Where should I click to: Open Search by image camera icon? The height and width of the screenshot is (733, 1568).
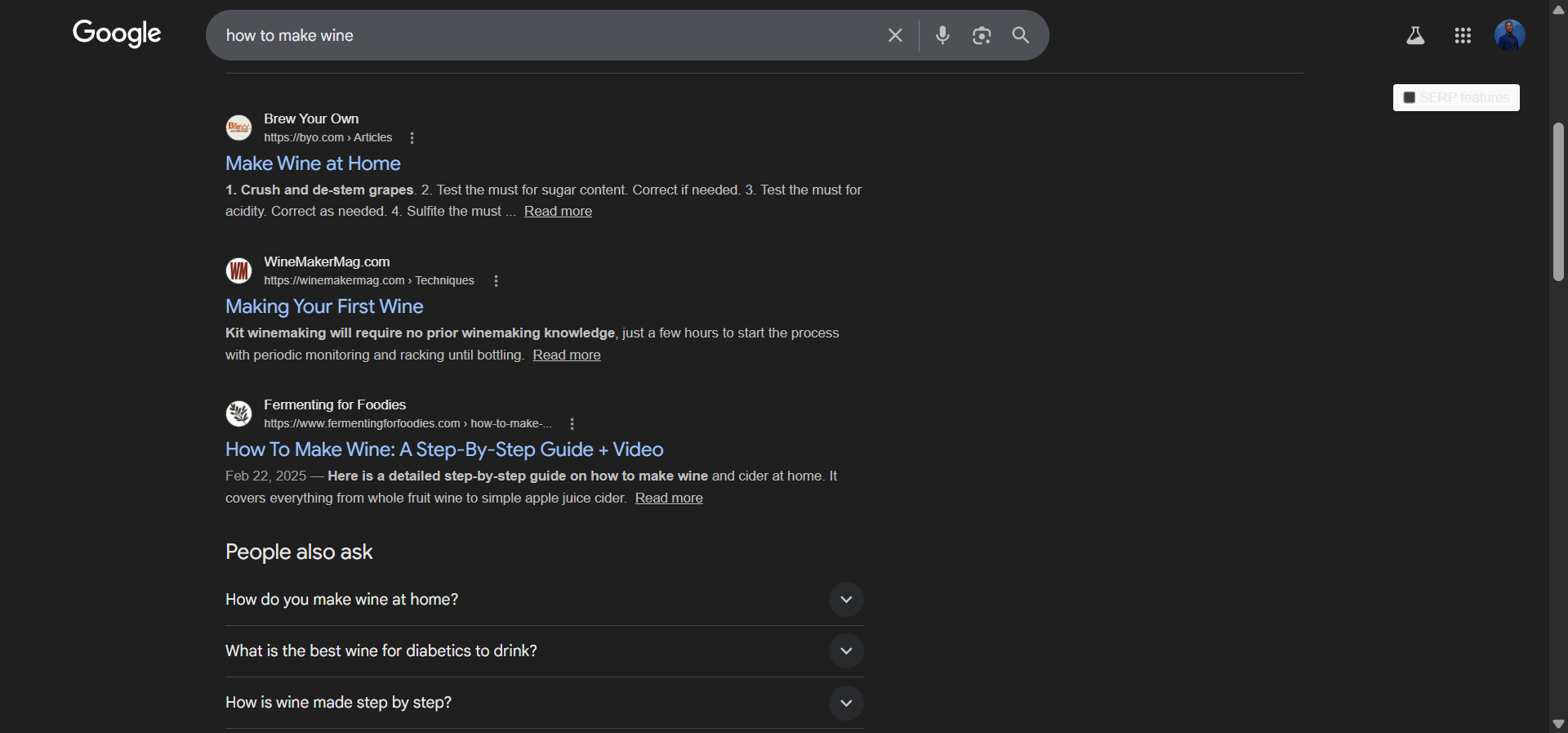pos(982,35)
